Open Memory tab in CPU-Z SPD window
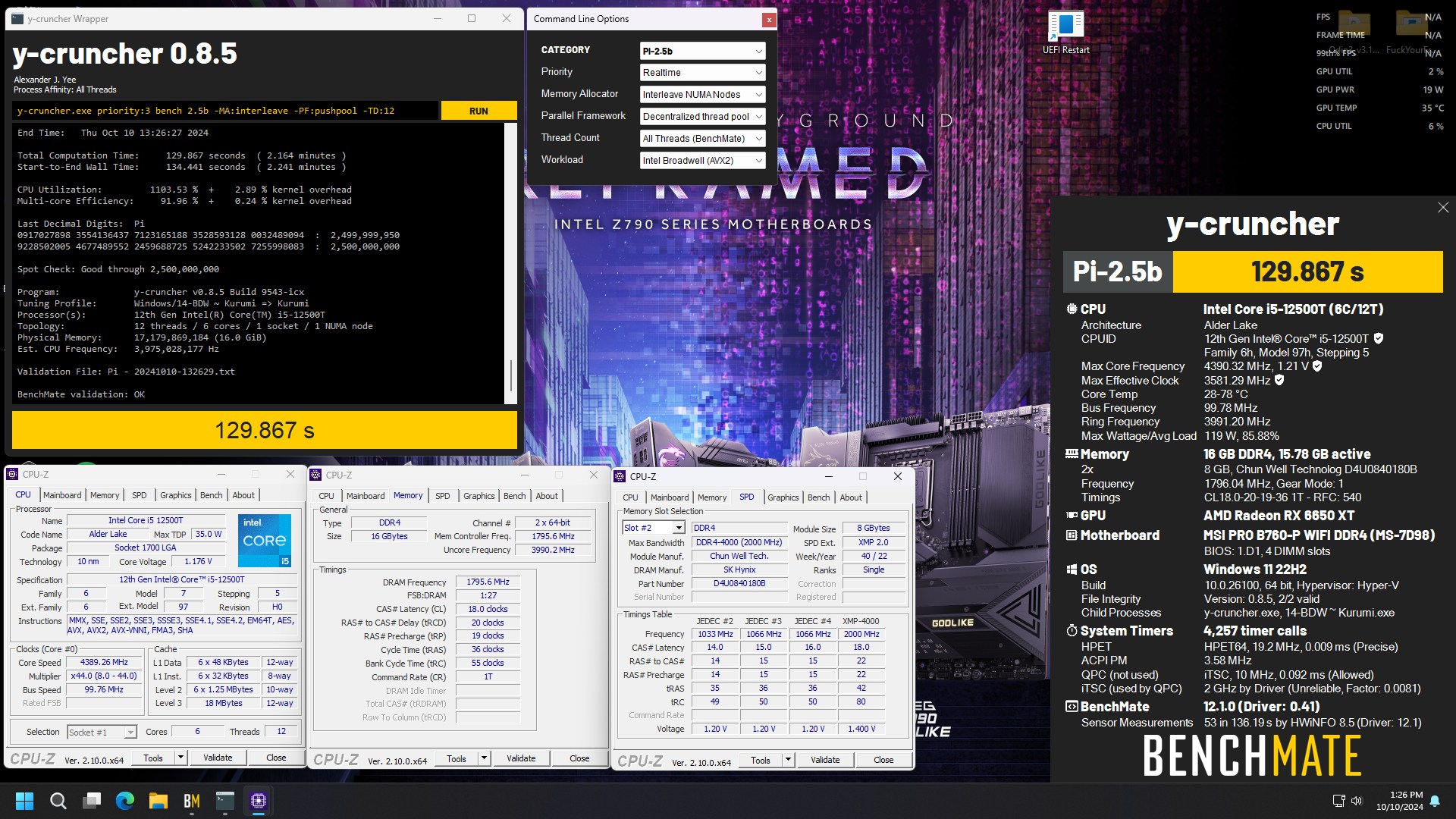 pyautogui.click(x=712, y=497)
